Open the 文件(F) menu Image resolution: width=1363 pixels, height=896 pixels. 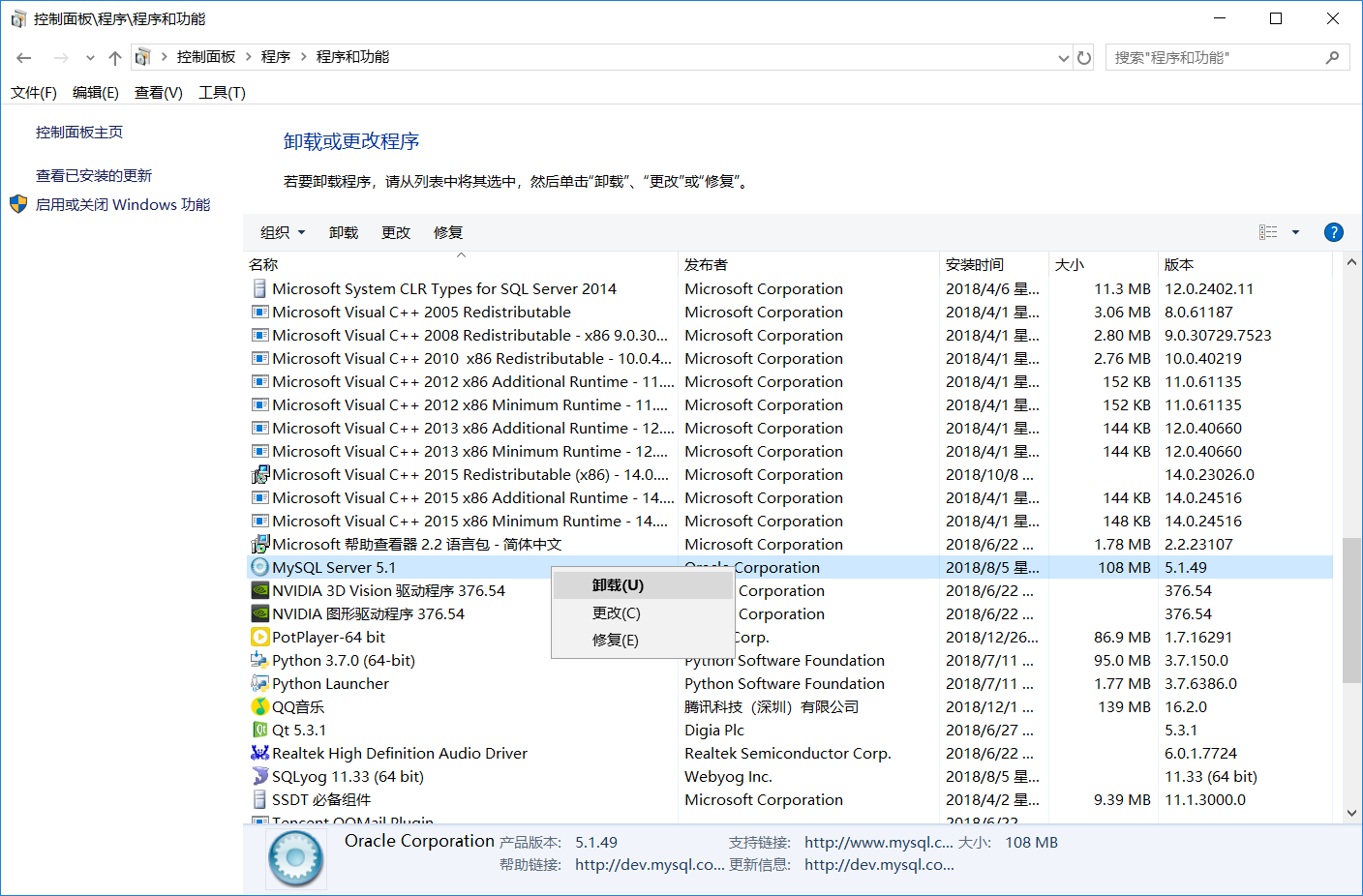coord(33,92)
